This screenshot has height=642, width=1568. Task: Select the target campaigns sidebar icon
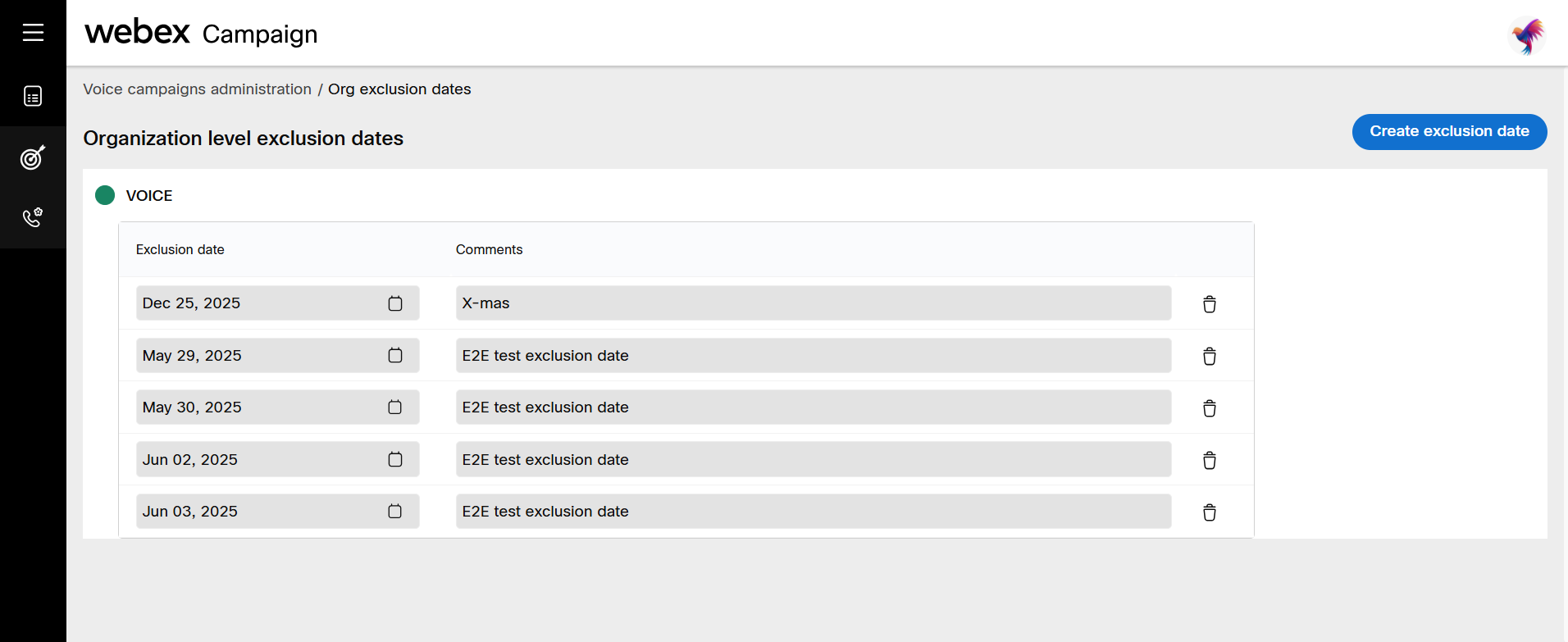click(x=33, y=157)
